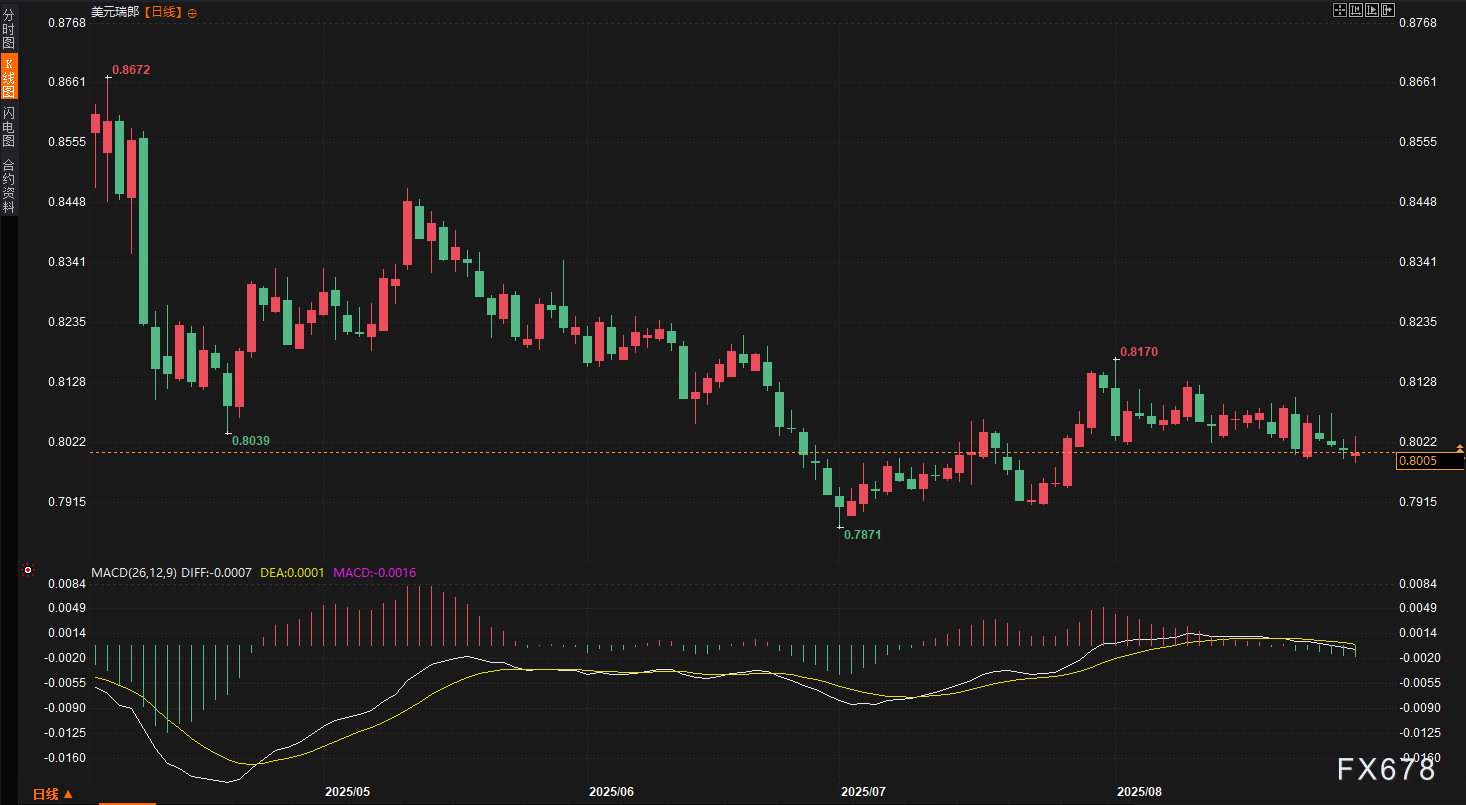Open the 合约资料 sidebar tab
1466x805 pixels.
tap(9, 186)
